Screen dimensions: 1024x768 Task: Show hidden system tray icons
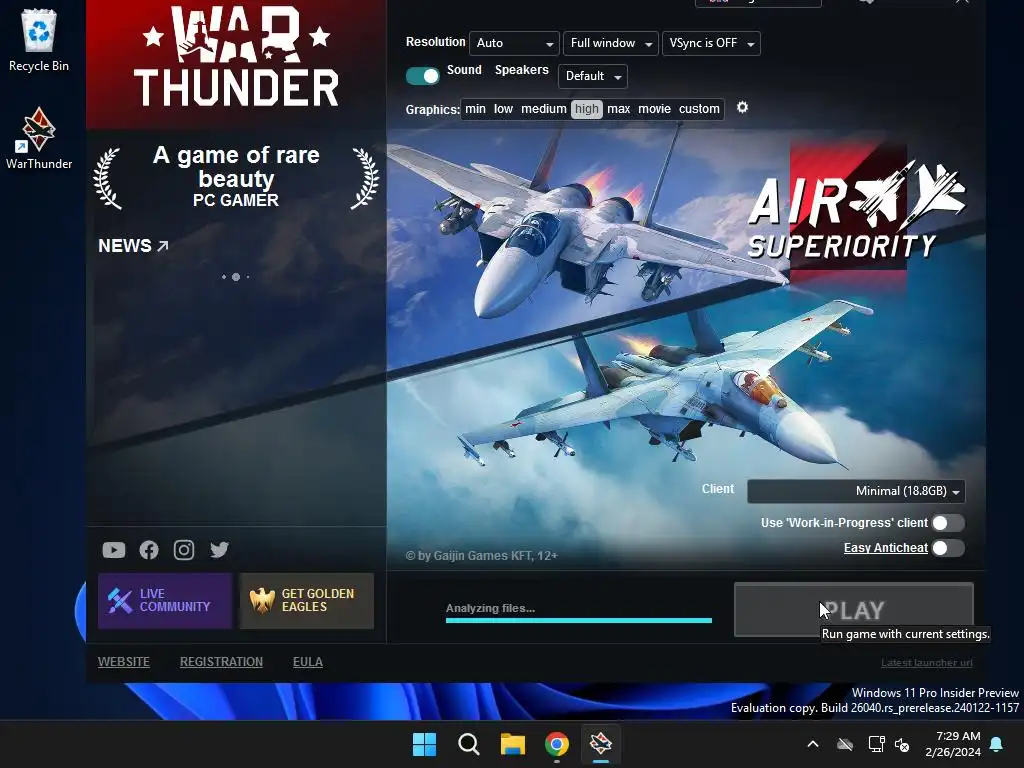click(x=813, y=744)
